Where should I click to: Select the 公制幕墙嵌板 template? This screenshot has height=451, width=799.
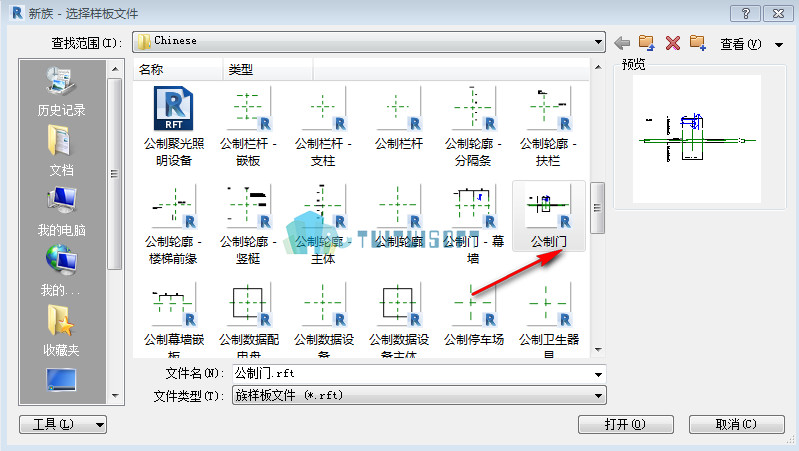[173, 320]
